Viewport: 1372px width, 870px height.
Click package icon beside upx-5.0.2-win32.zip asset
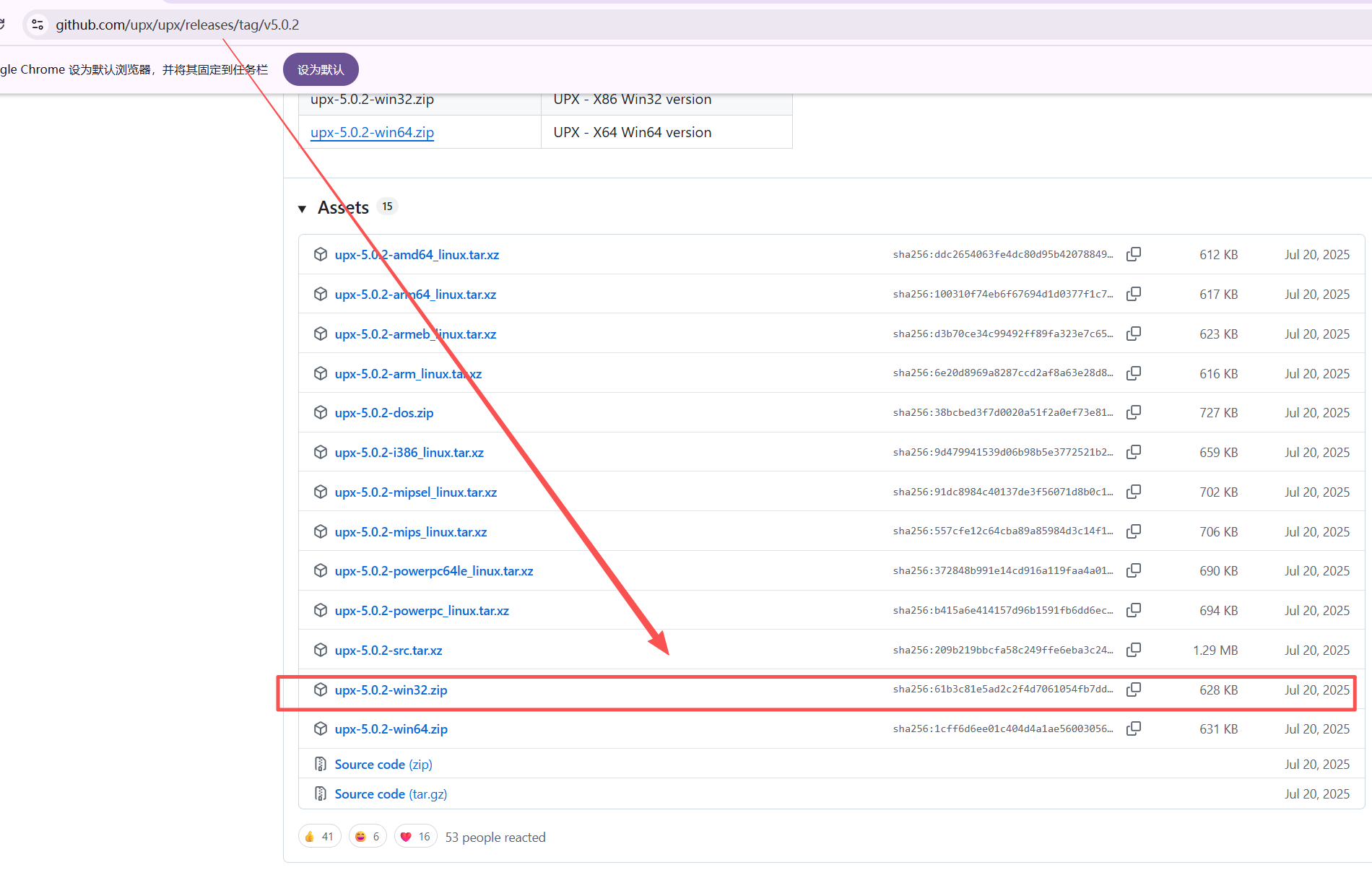pyautogui.click(x=321, y=690)
